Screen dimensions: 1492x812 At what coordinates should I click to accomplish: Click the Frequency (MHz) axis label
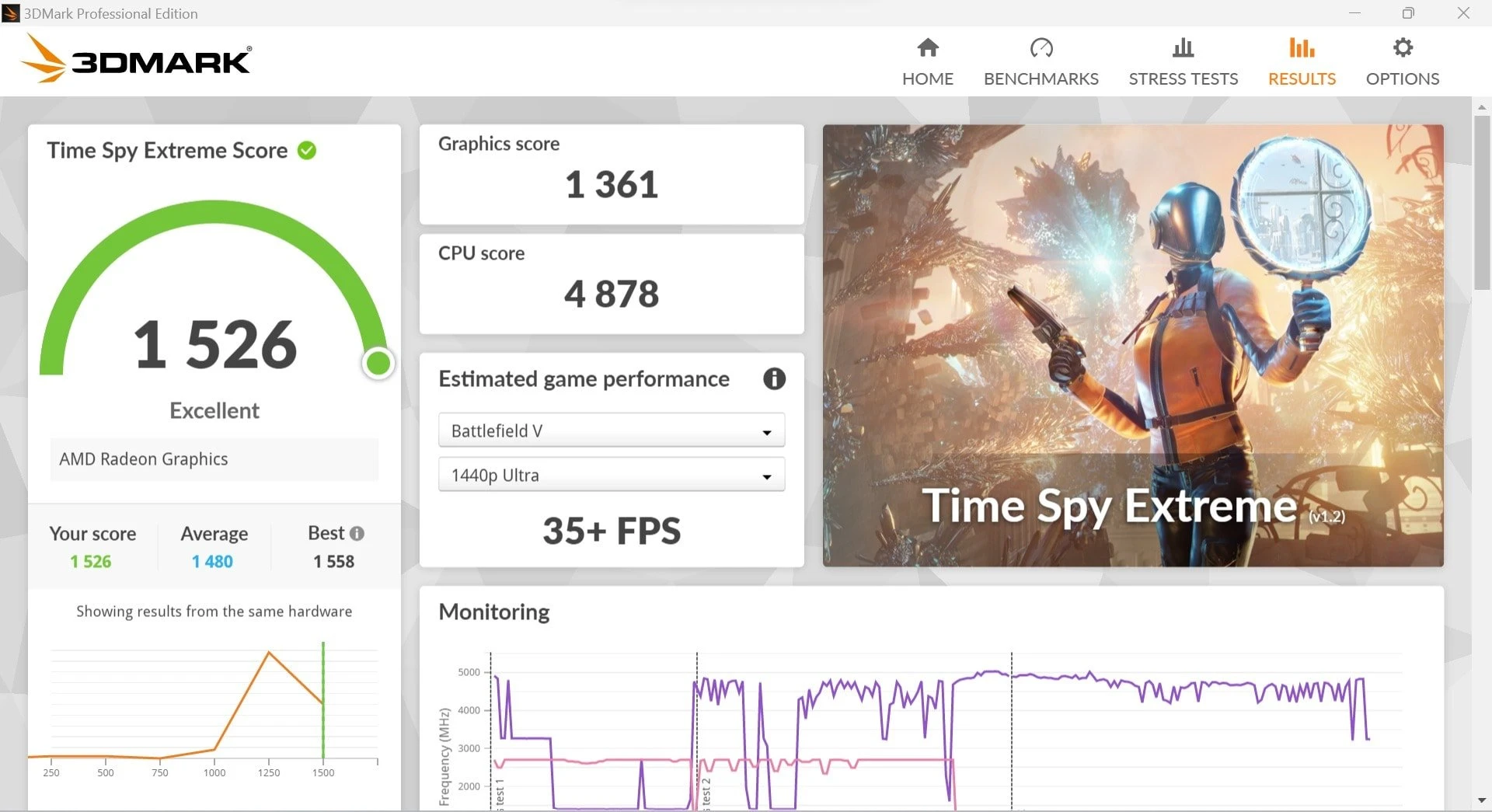(444, 757)
